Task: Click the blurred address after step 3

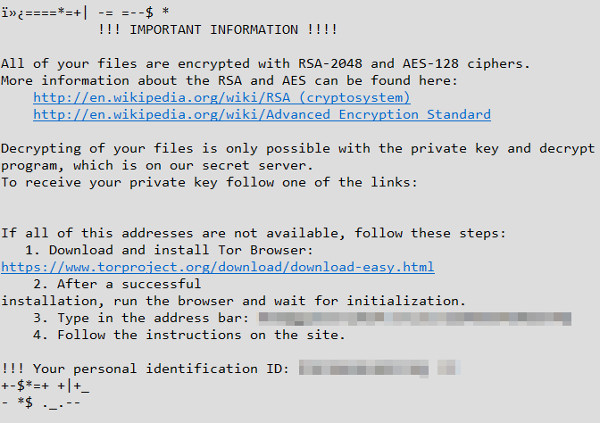Action: coord(420,318)
